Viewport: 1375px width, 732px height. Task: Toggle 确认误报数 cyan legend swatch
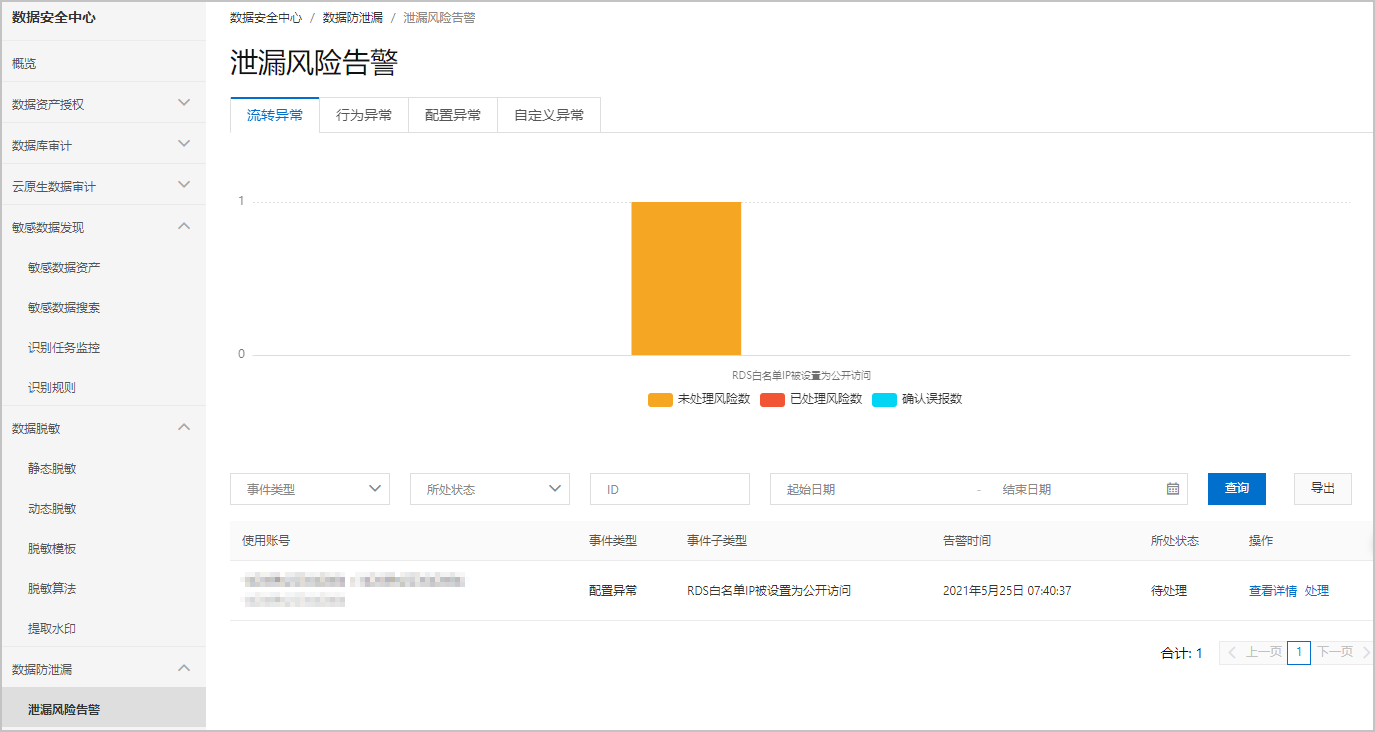click(884, 399)
